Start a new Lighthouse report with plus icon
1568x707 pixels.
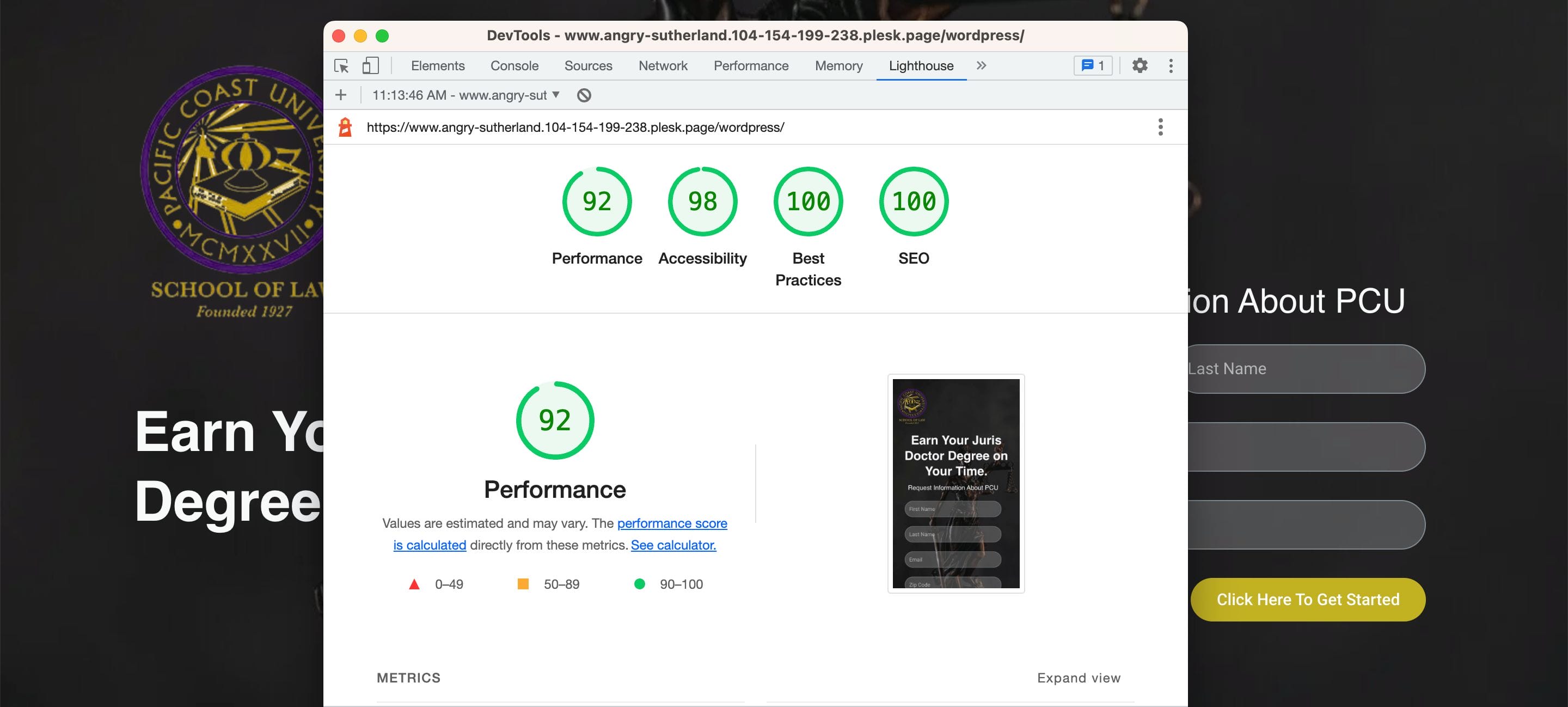(341, 95)
